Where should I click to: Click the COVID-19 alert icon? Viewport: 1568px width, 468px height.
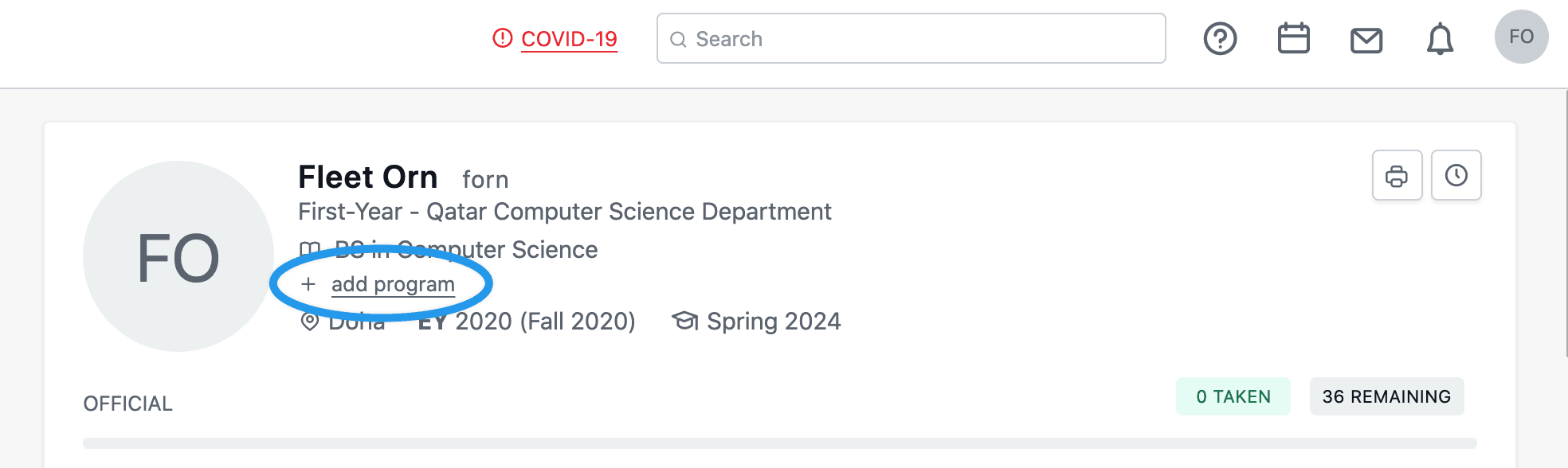tap(503, 37)
